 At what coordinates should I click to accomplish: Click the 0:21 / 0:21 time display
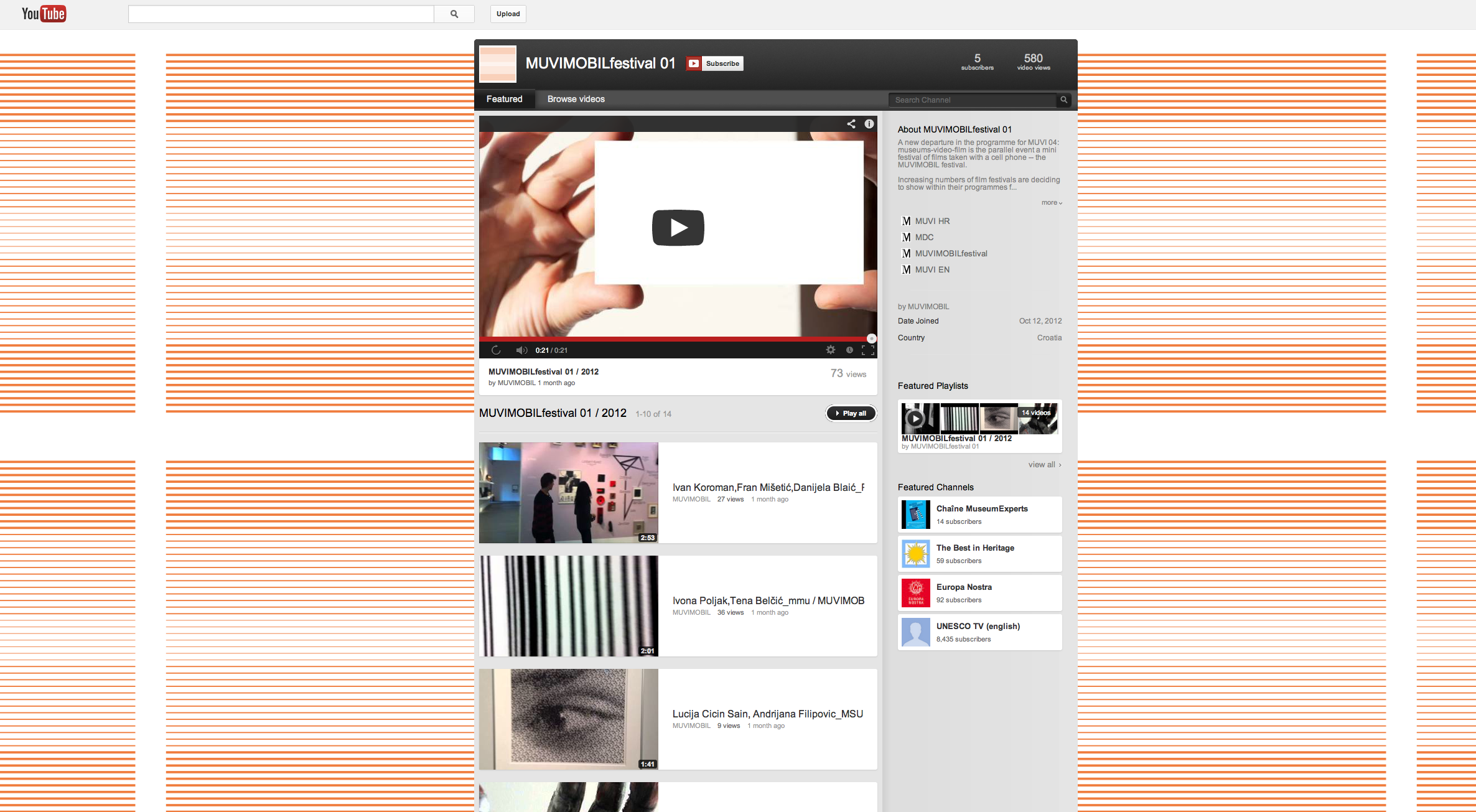[551, 350]
